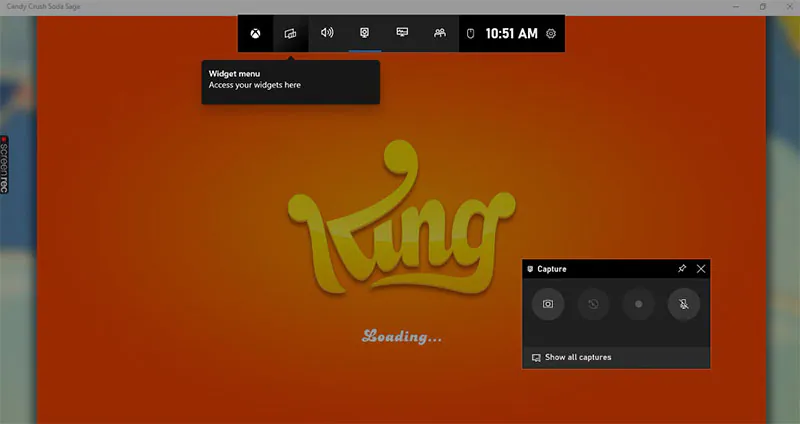Open the Performance widget

click(402, 33)
